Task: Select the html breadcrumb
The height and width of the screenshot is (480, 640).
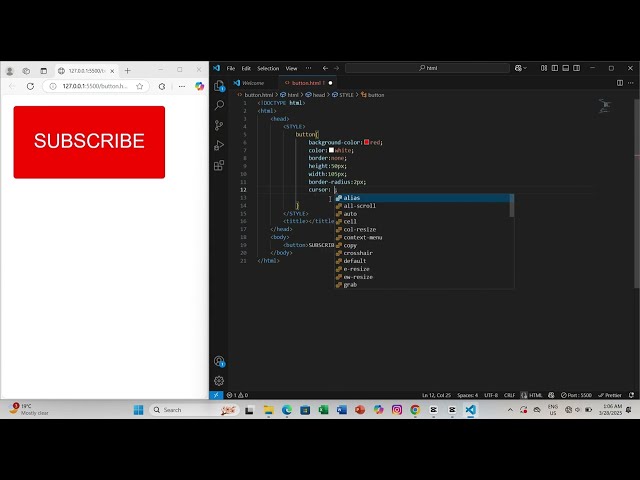Action: coord(289,95)
